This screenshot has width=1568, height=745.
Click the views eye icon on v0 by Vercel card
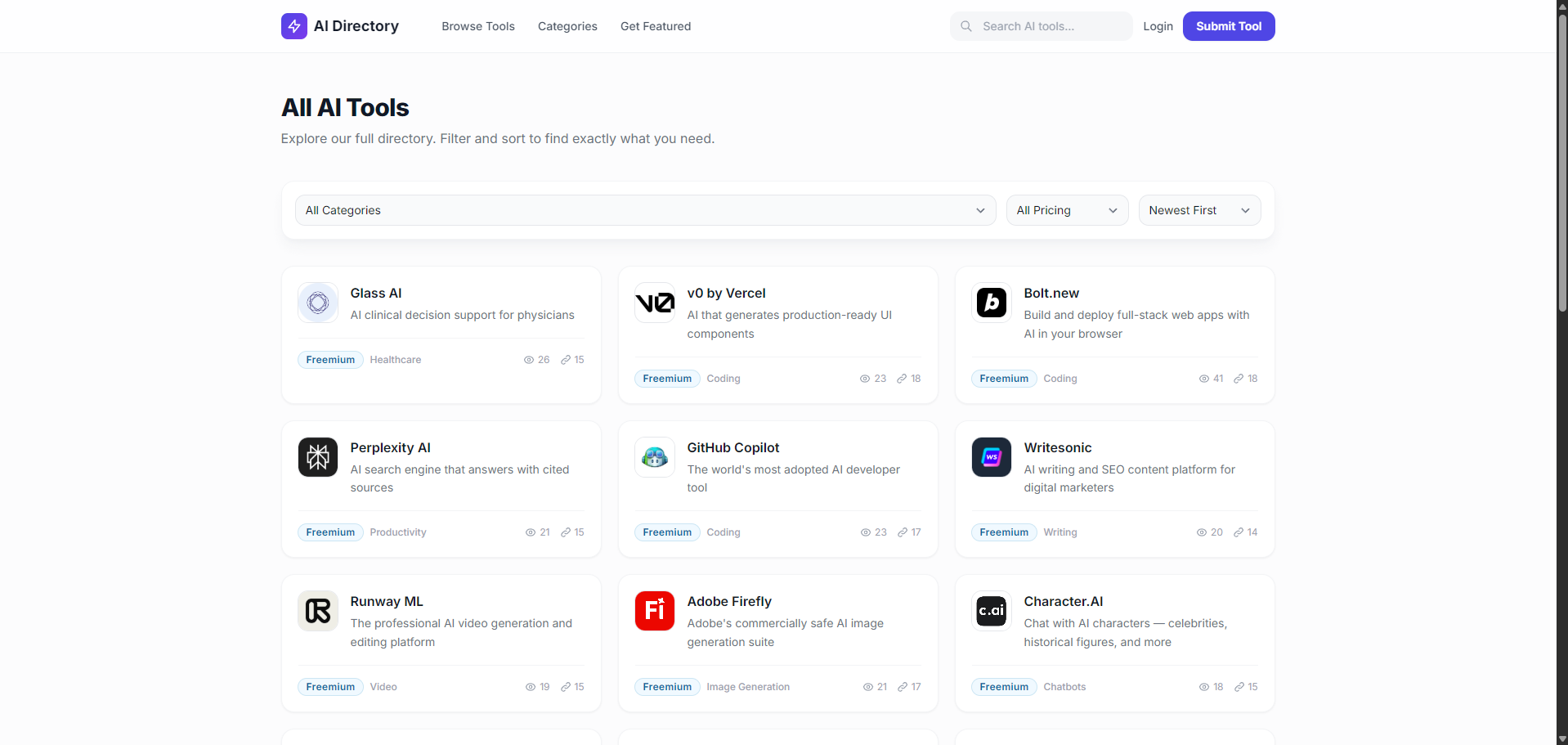(865, 379)
